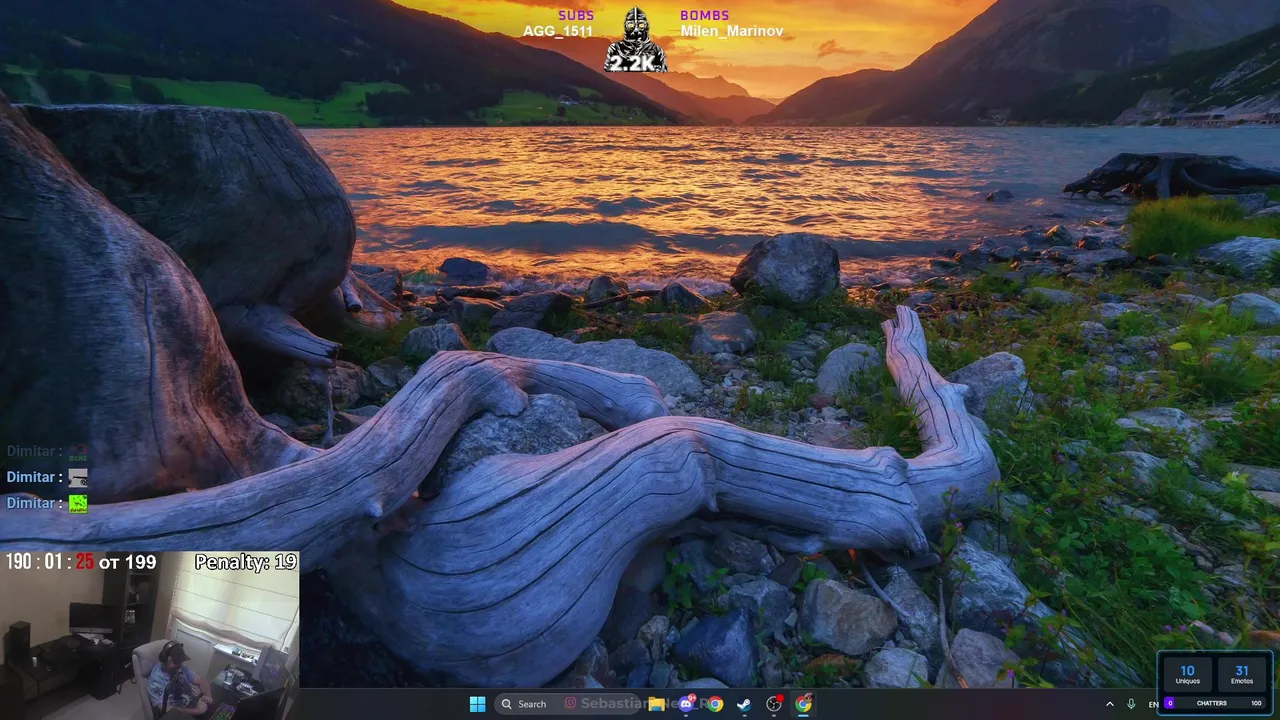The width and height of the screenshot is (1280, 720).
Task: Click the CHATTERS progress bar
Action: coord(1215,703)
